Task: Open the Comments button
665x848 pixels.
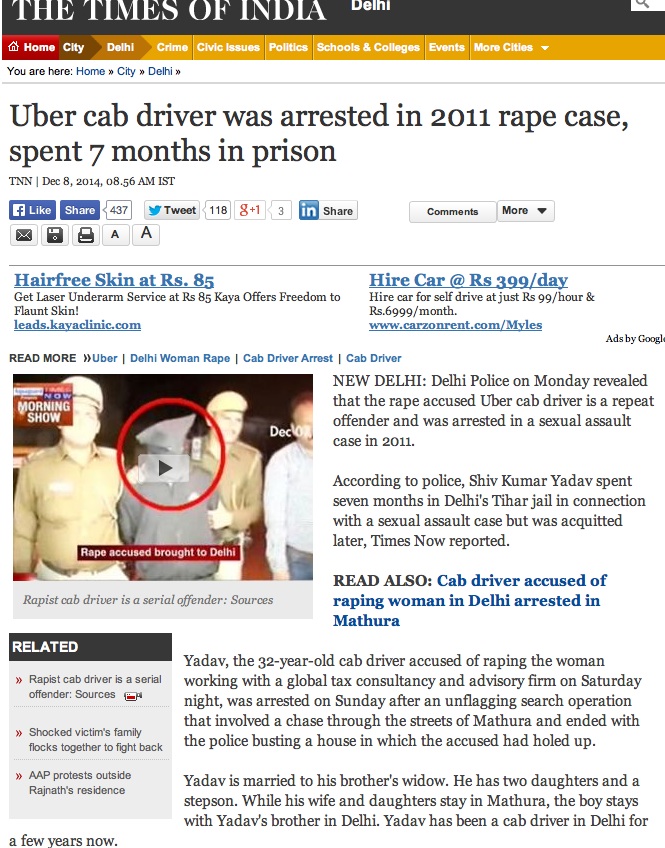Action: (453, 211)
